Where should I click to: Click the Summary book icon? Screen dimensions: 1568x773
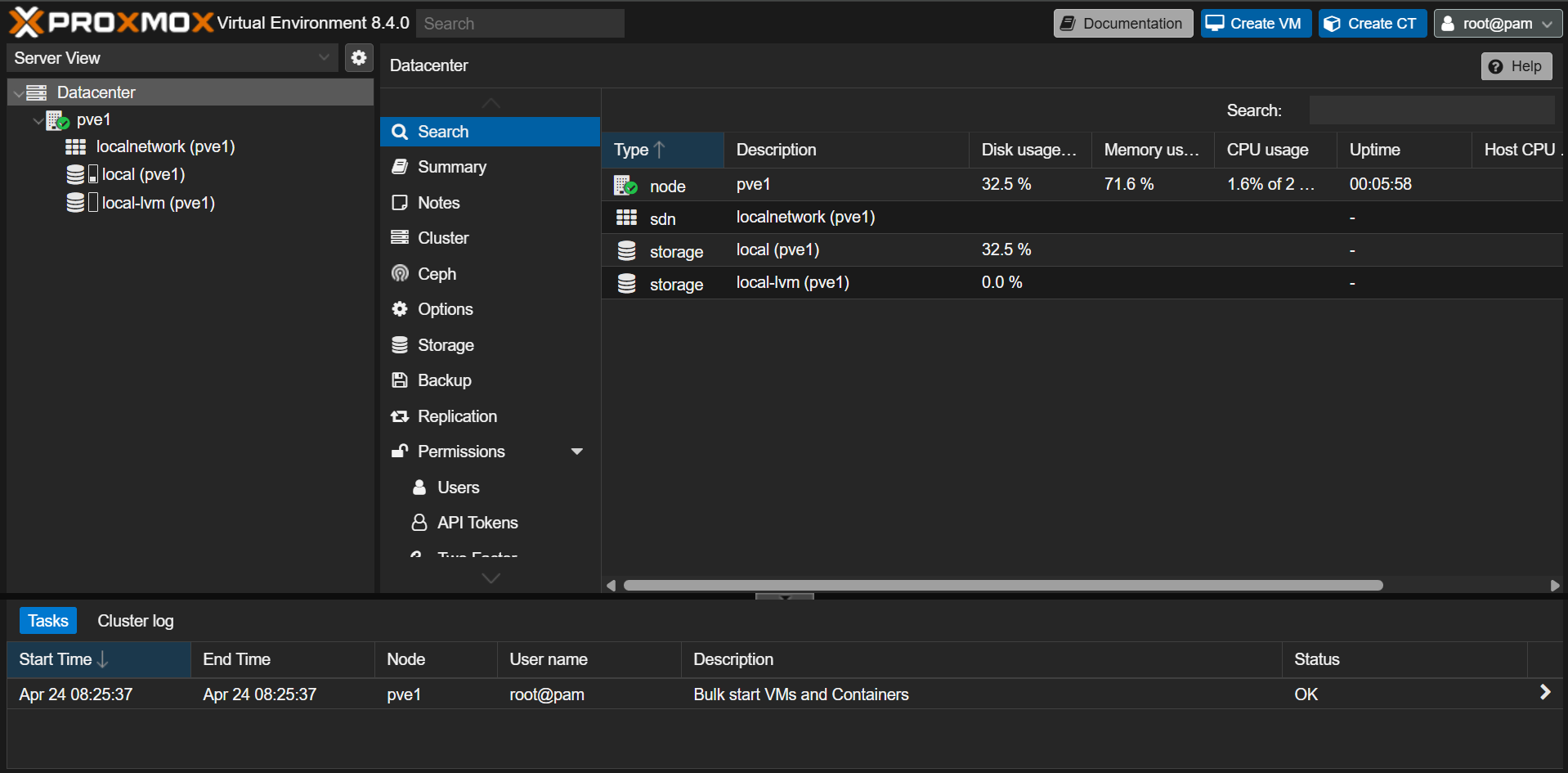click(400, 167)
